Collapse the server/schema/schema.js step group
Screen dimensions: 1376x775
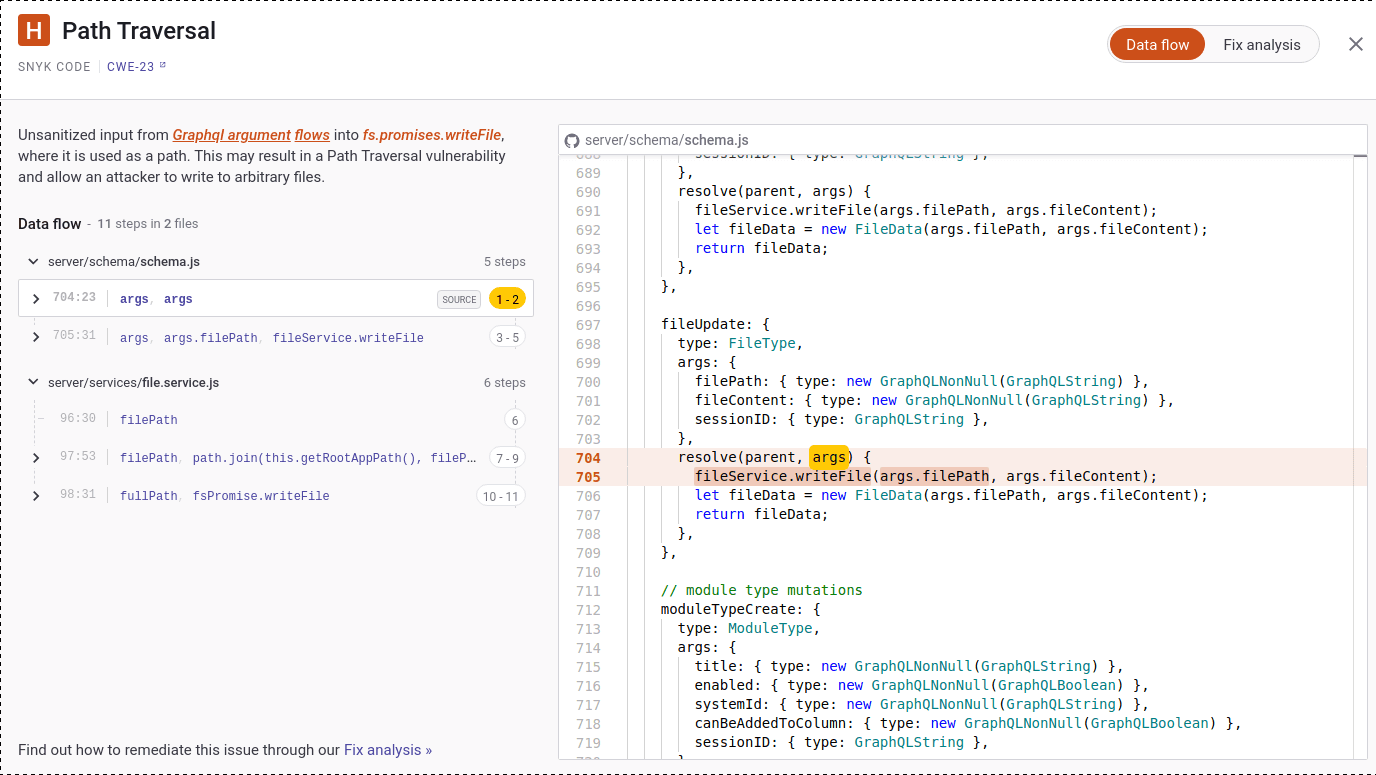click(32, 261)
